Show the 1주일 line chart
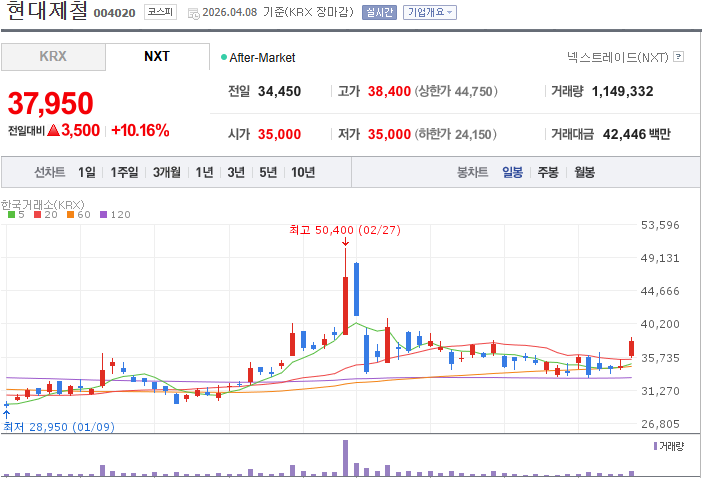Image resolution: width=702 pixels, height=478 pixels. 124,172
